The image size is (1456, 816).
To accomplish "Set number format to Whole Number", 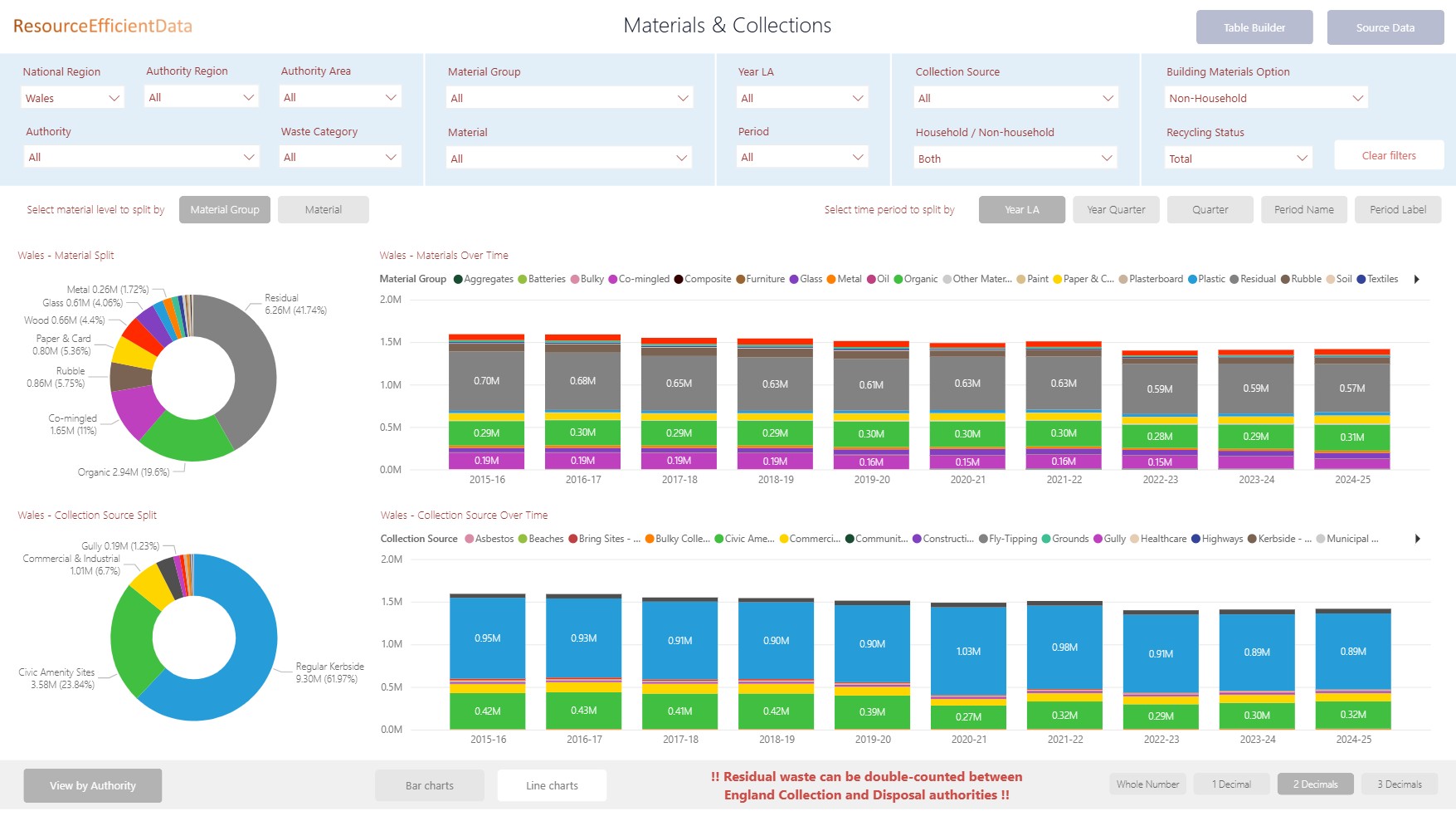I will point(1147,784).
